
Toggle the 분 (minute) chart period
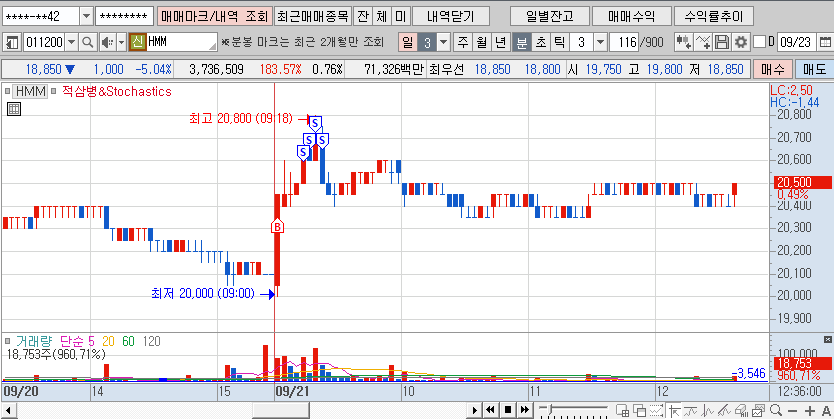(x=522, y=42)
